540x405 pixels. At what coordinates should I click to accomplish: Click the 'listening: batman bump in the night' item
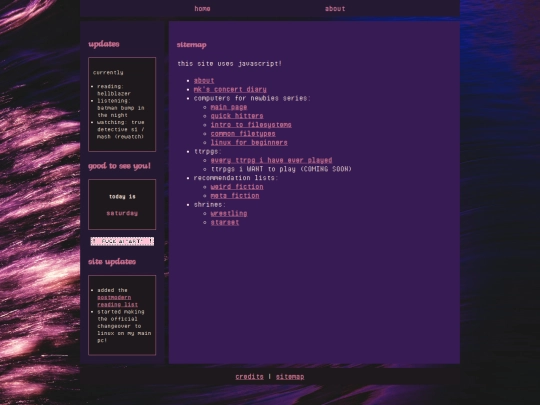[x=121, y=108]
